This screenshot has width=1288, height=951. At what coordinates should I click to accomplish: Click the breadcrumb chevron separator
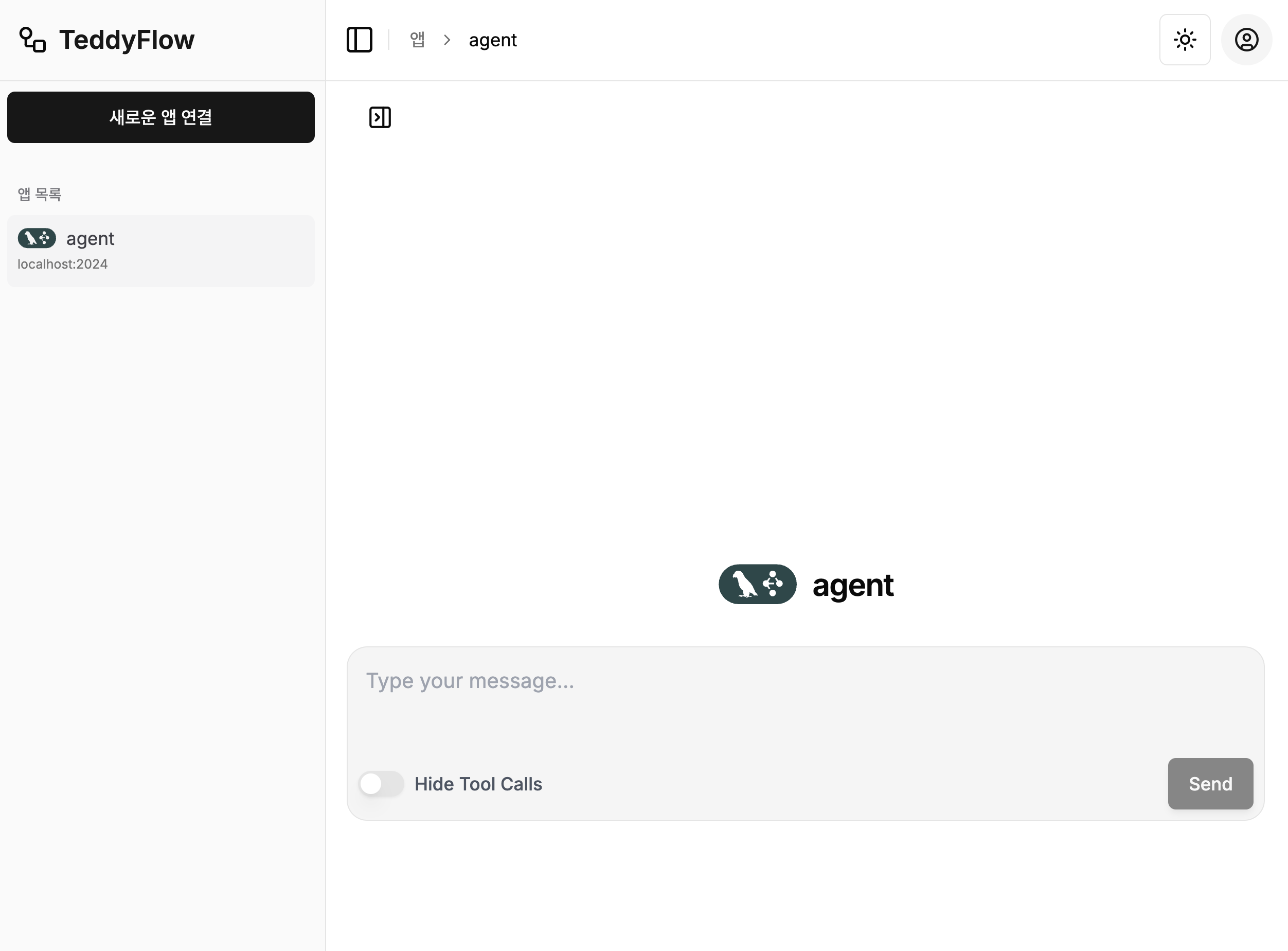tap(447, 40)
